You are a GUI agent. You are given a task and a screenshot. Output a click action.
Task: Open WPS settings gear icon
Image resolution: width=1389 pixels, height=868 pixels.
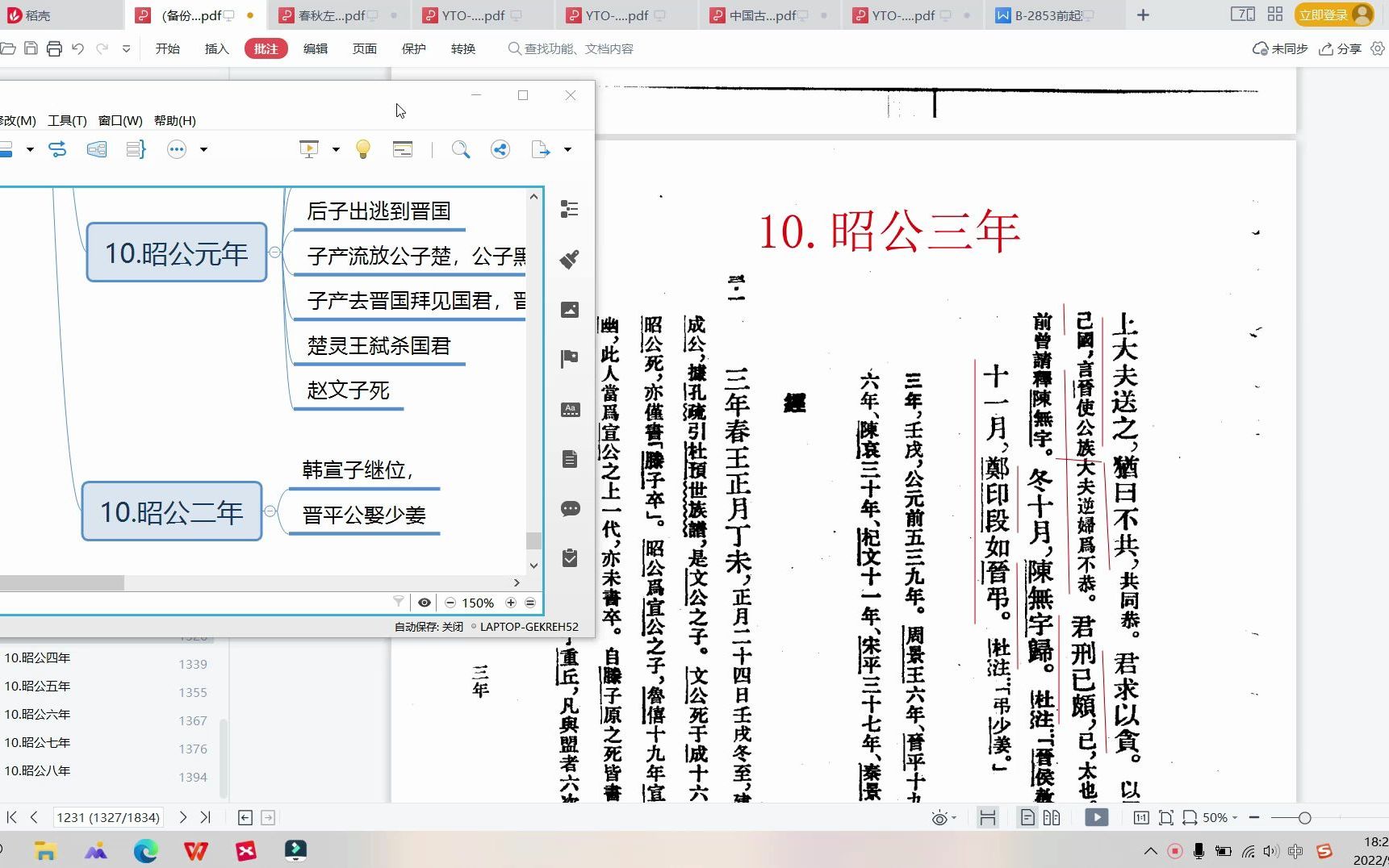[1378, 49]
